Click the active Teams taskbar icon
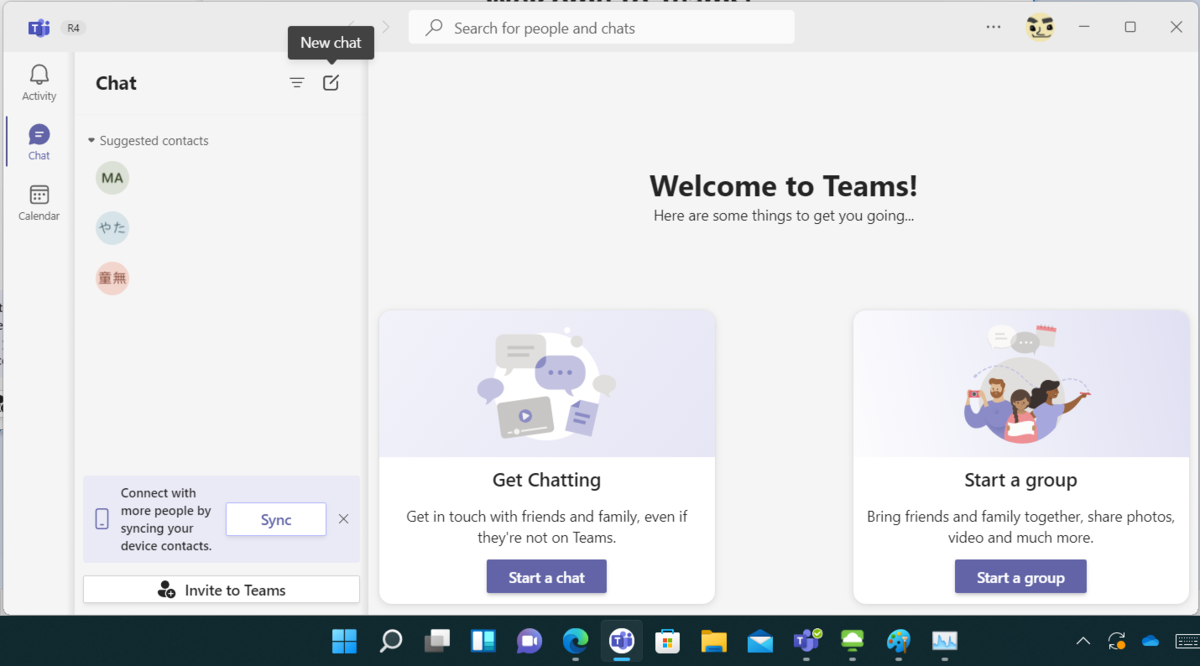This screenshot has height=666, width=1200. 622,641
